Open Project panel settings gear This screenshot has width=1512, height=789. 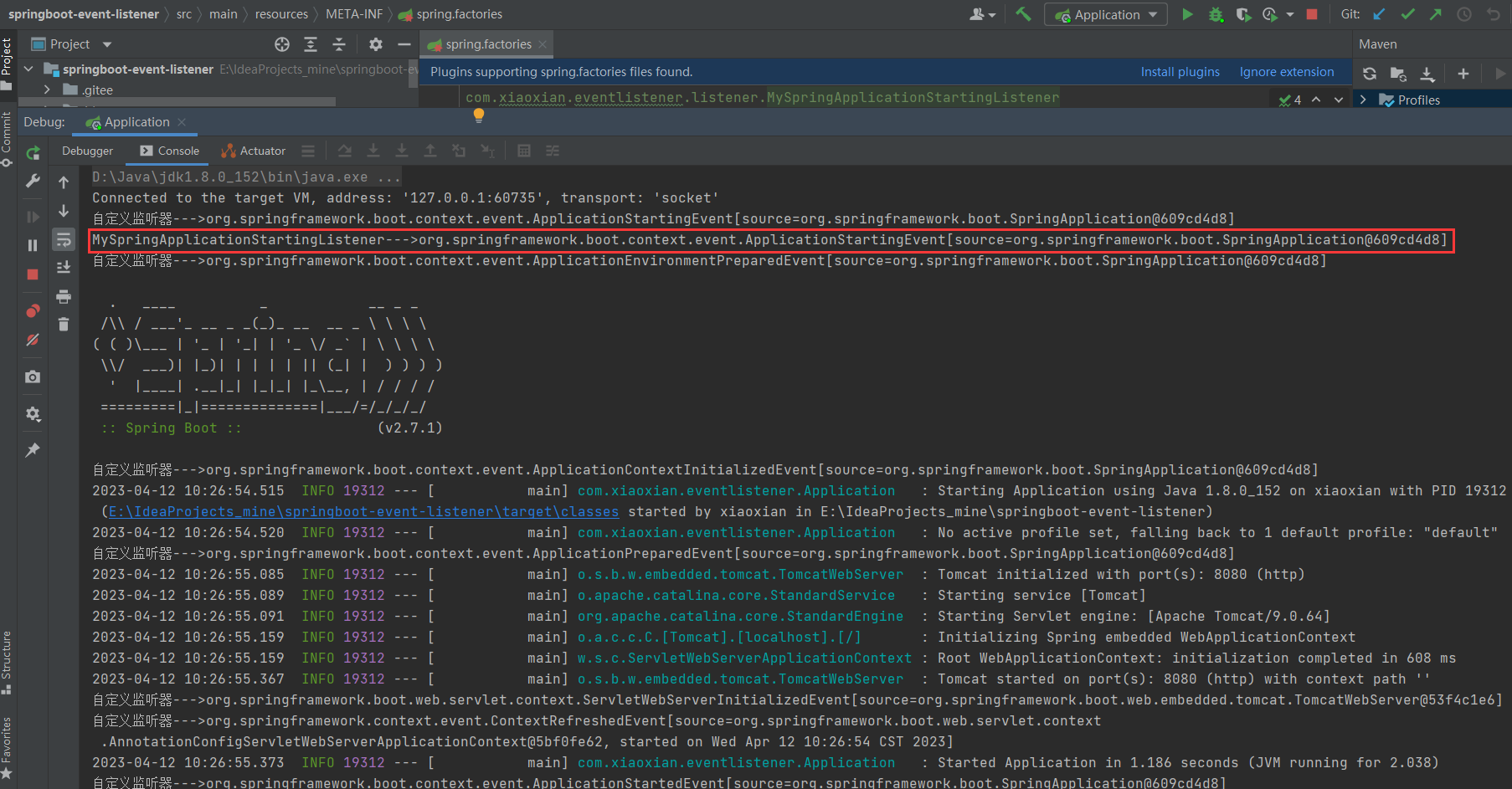point(376,44)
